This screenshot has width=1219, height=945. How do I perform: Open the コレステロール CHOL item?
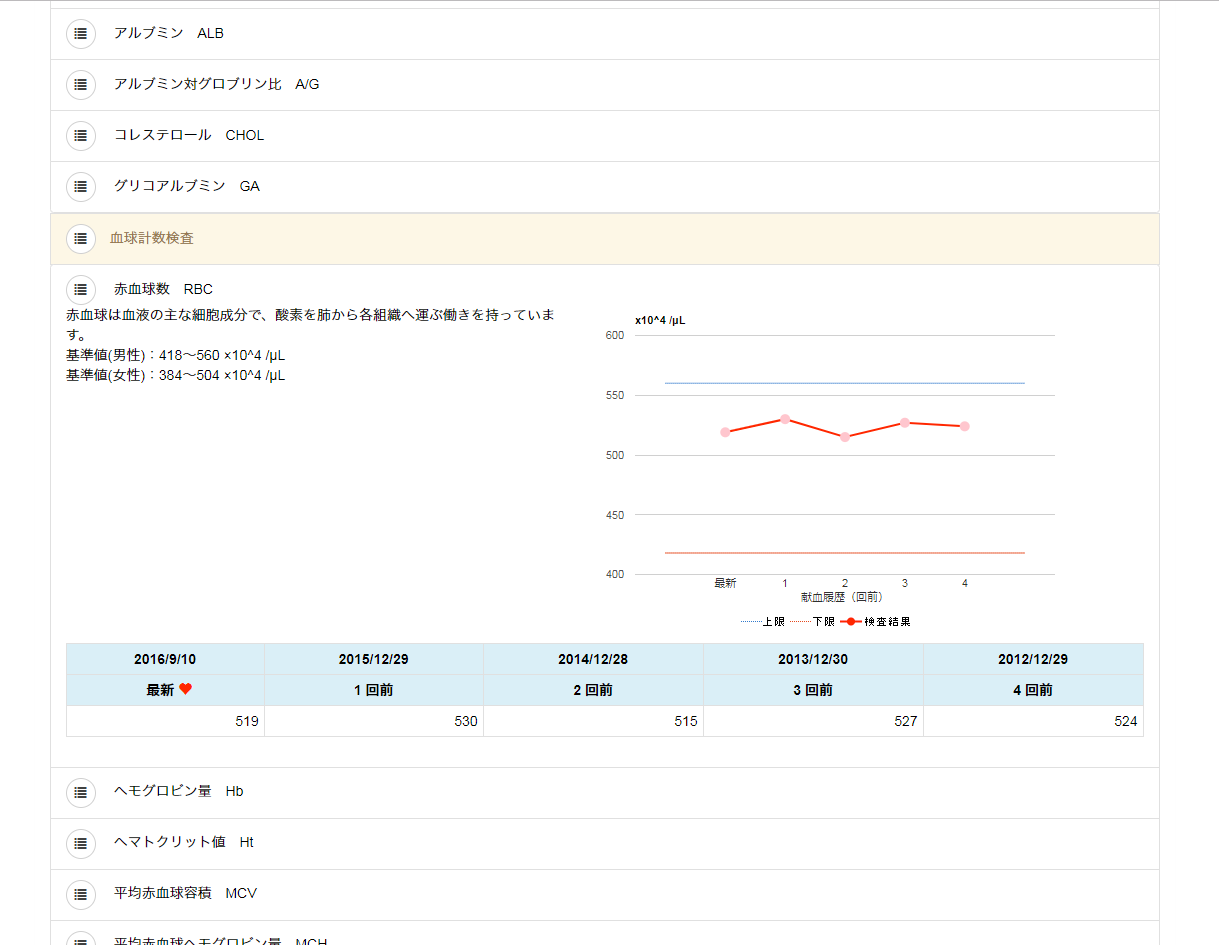pos(188,136)
